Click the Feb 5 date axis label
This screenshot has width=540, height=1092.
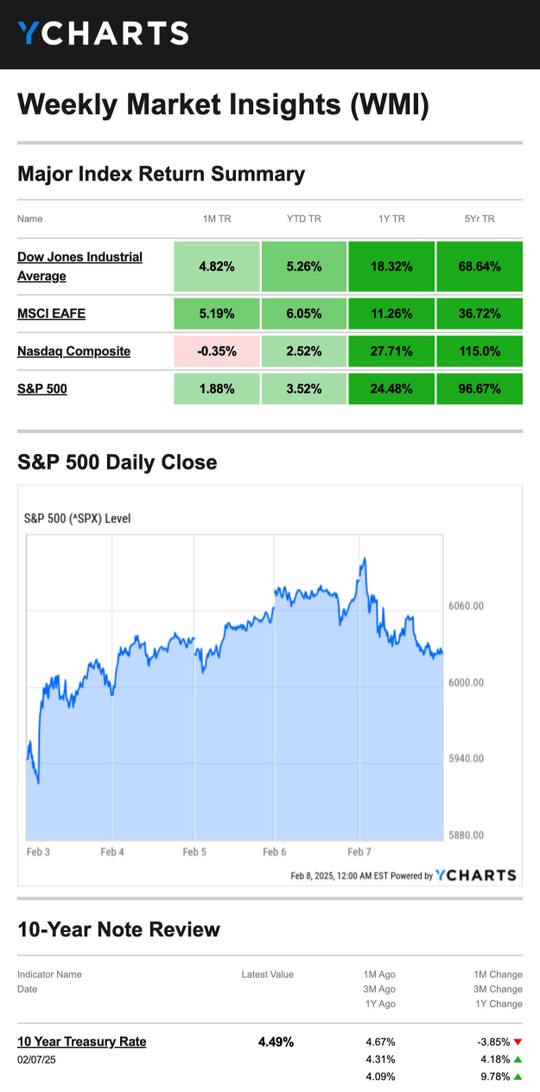[194, 852]
